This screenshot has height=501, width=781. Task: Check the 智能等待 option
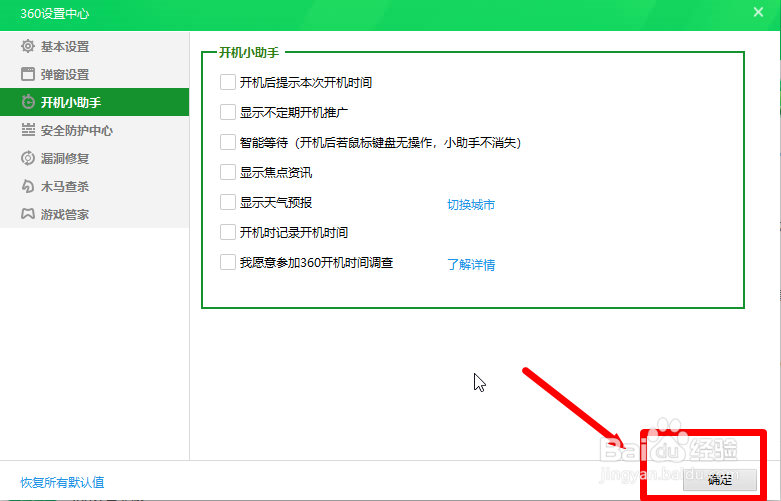tap(228, 142)
